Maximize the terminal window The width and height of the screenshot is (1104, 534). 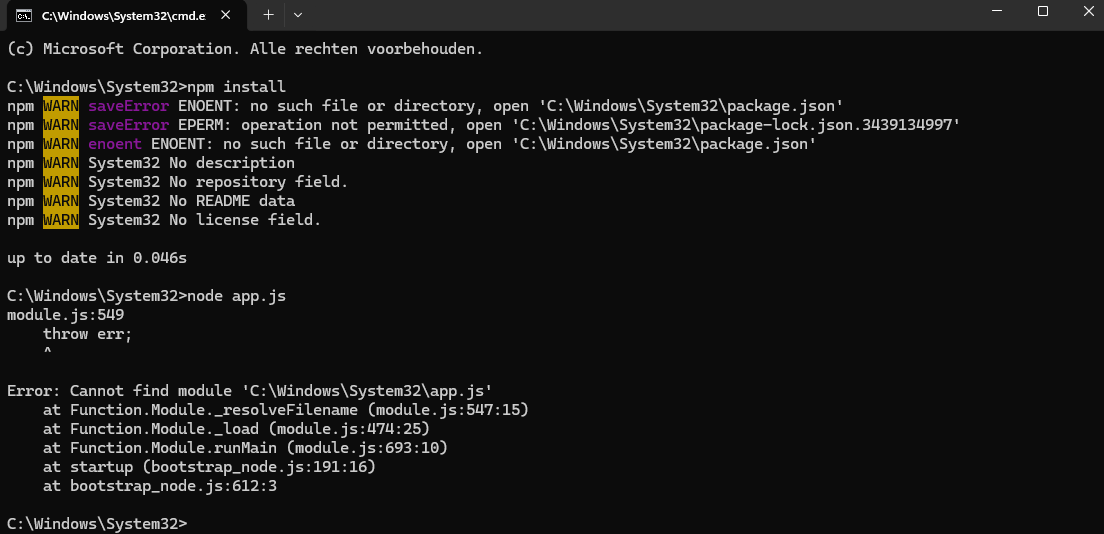click(1042, 12)
